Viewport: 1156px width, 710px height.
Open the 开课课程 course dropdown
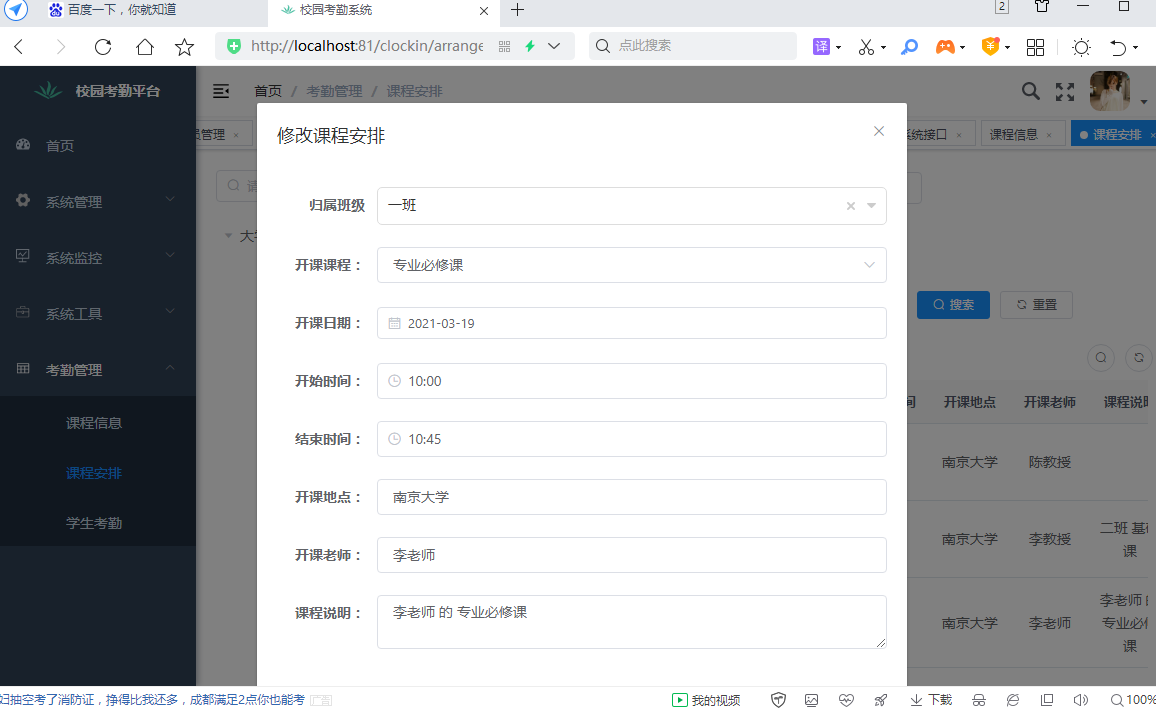tap(631, 264)
